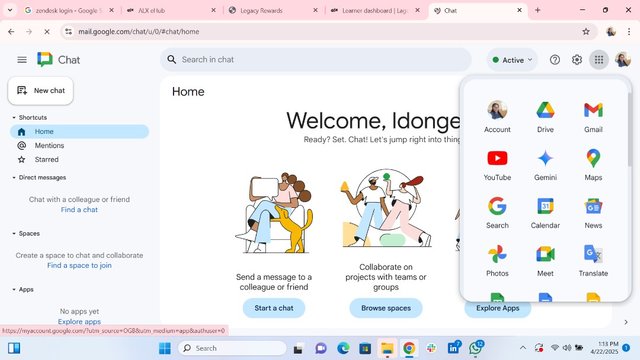Click the apps launcher scrollbar
Viewport: 640px width, 360px height.
[629, 129]
